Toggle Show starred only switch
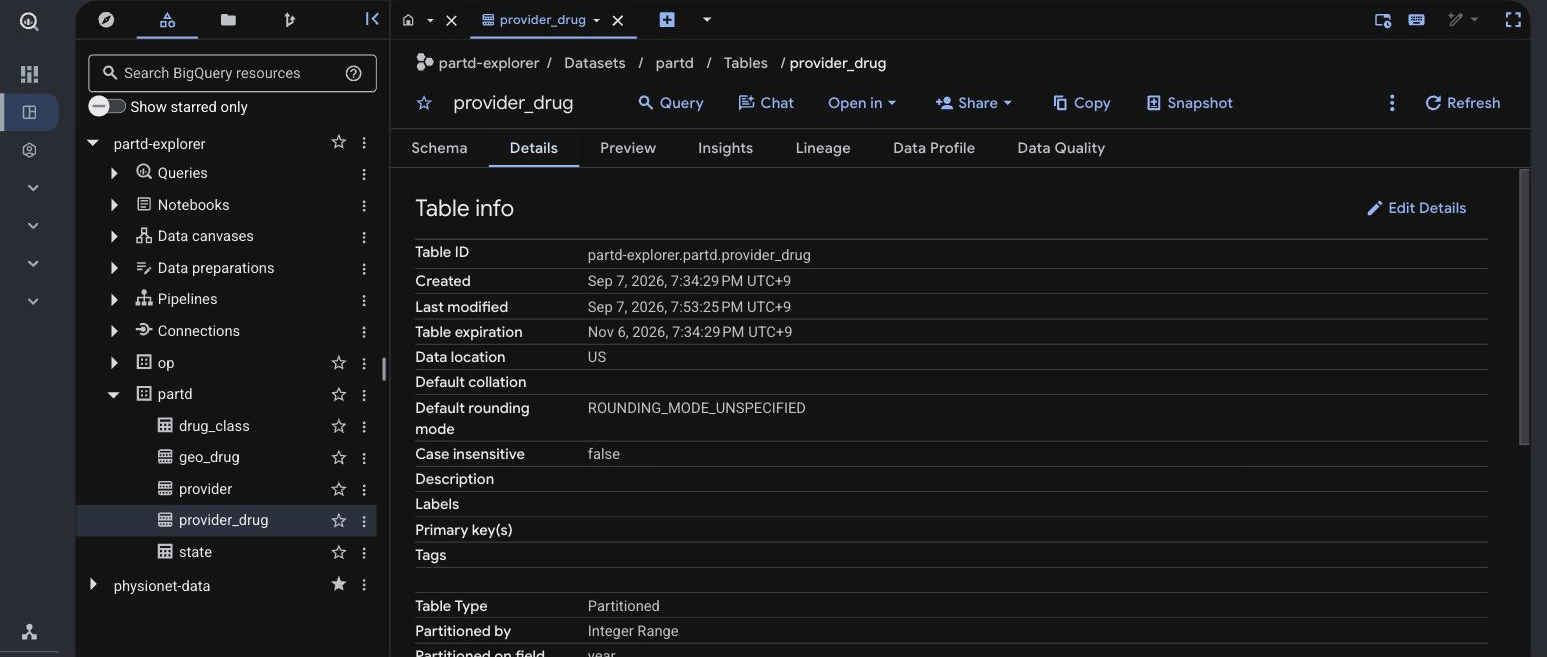The height and width of the screenshot is (657, 1547). click(107, 106)
